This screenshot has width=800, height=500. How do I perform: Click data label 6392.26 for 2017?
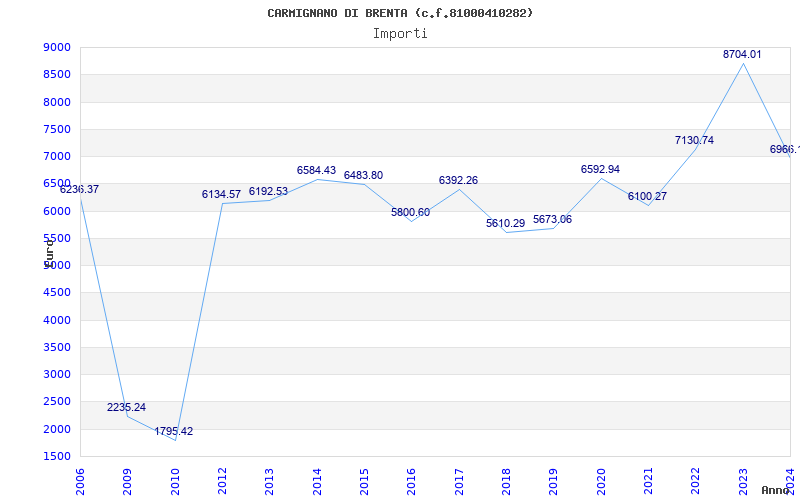[x=458, y=181]
